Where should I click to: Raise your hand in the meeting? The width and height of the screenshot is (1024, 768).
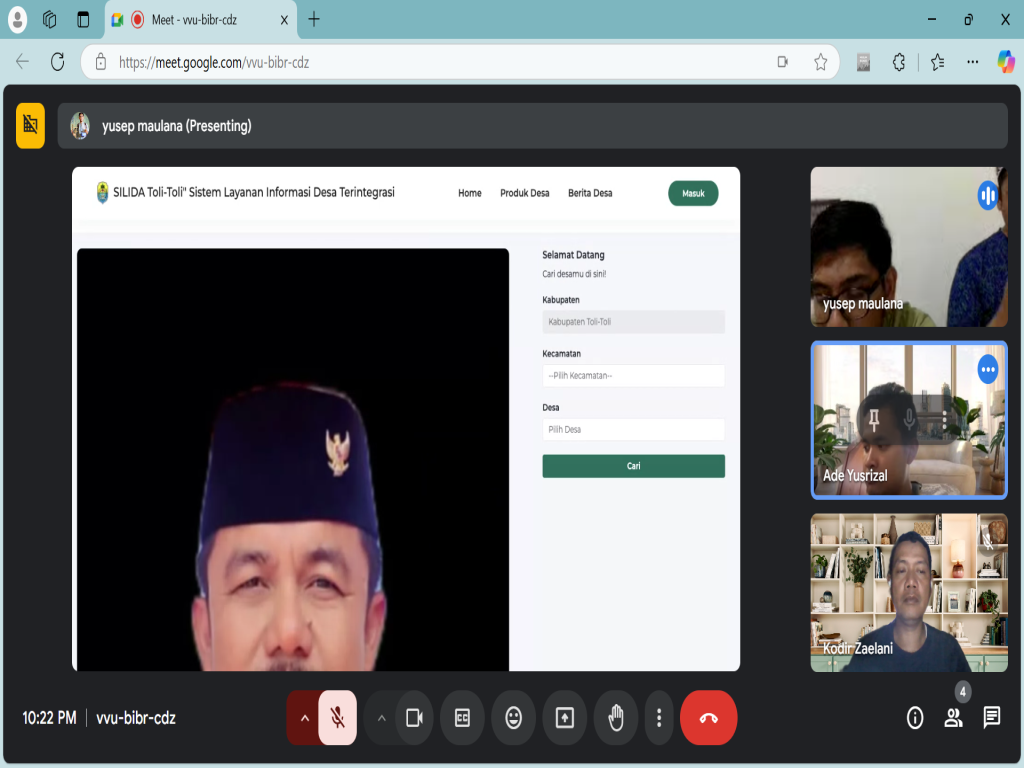[616, 718]
